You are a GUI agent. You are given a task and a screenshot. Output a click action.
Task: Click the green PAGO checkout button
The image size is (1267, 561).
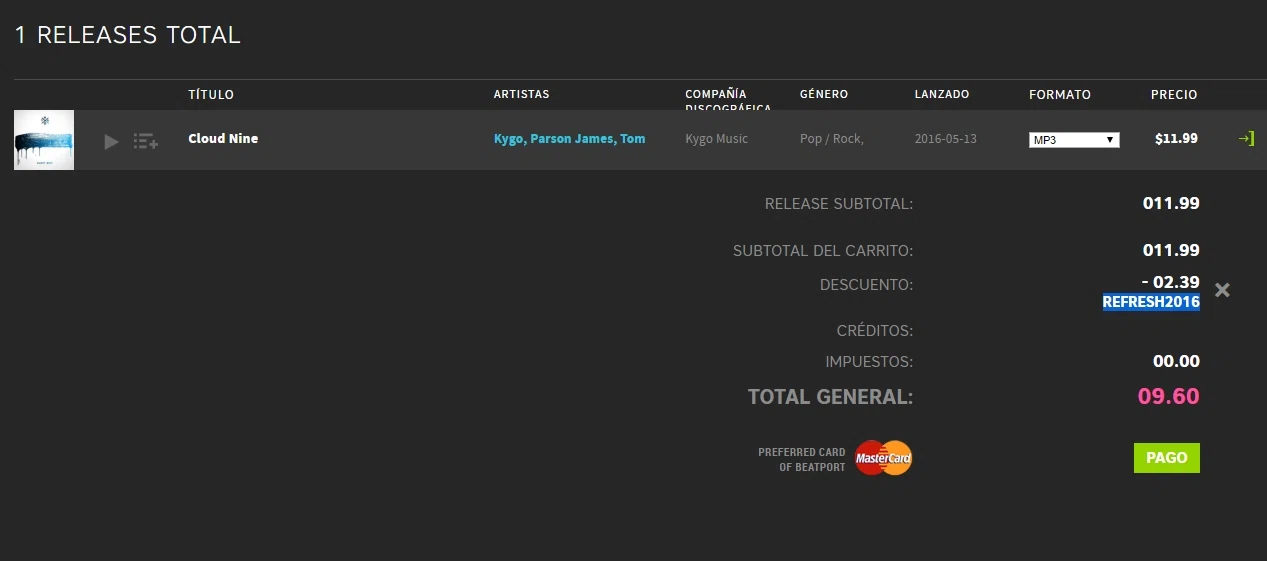coord(1167,458)
